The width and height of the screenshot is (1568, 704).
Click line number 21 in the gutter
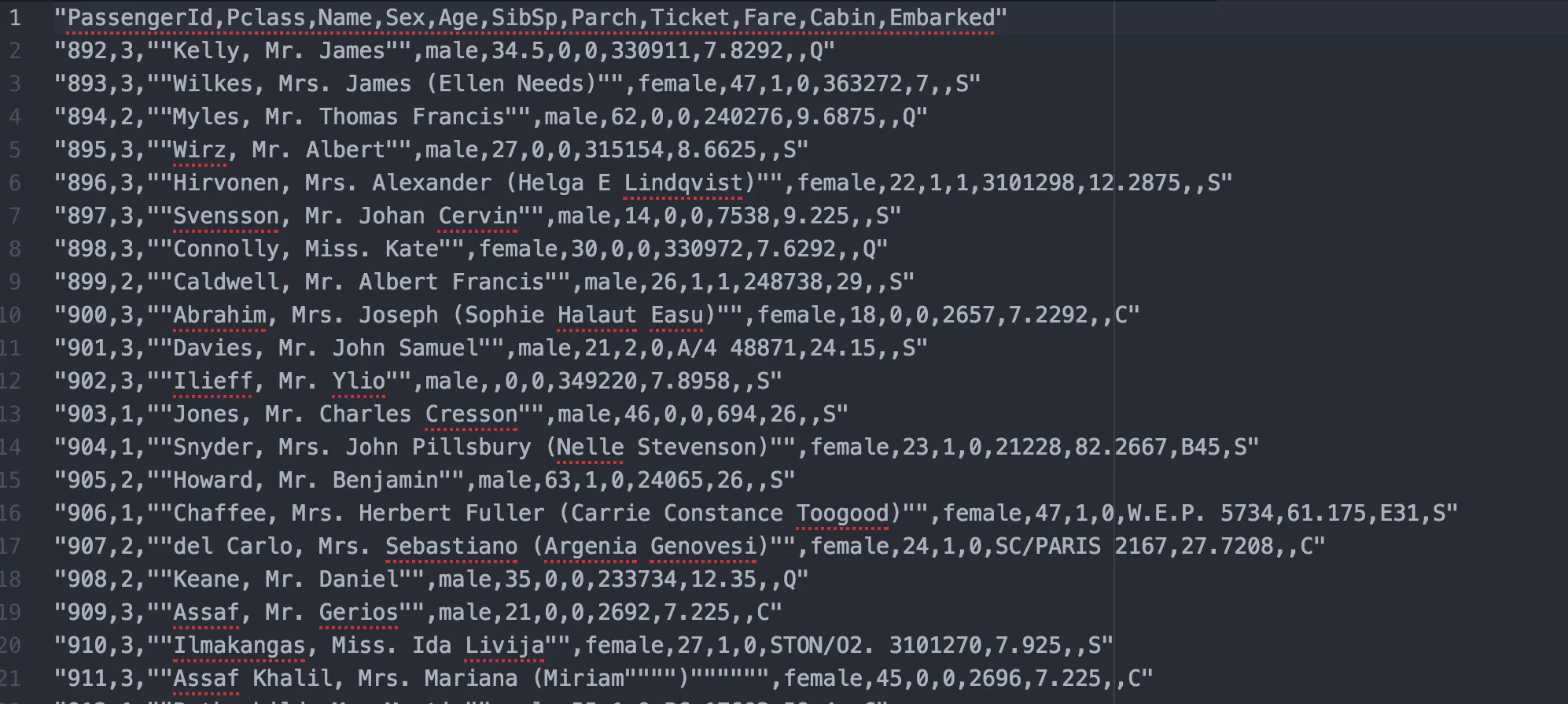pos(10,678)
